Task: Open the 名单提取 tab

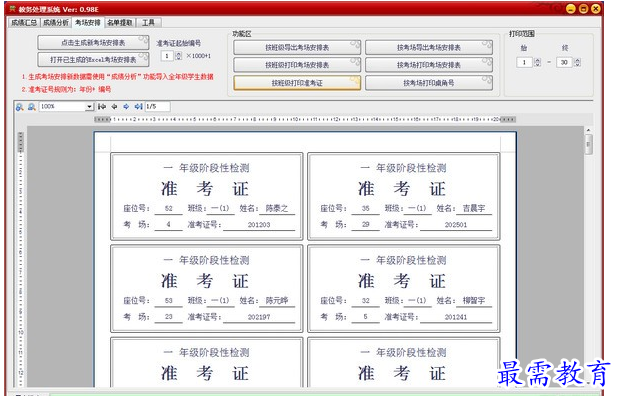Action: click(120, 22)
